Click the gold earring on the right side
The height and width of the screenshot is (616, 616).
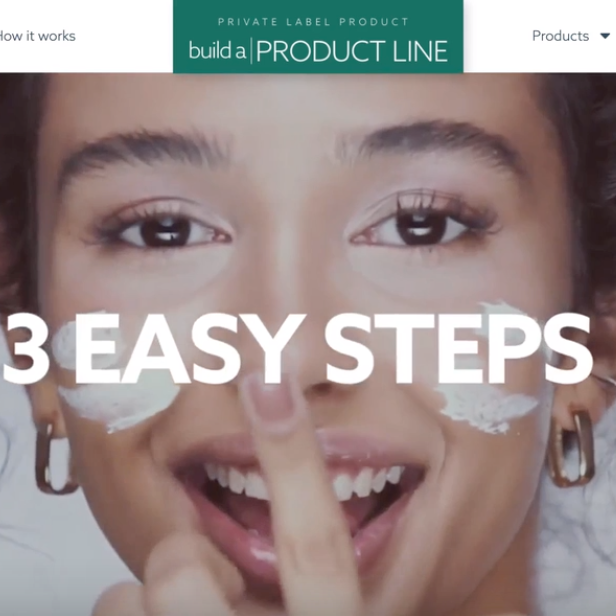pos(572,448)
